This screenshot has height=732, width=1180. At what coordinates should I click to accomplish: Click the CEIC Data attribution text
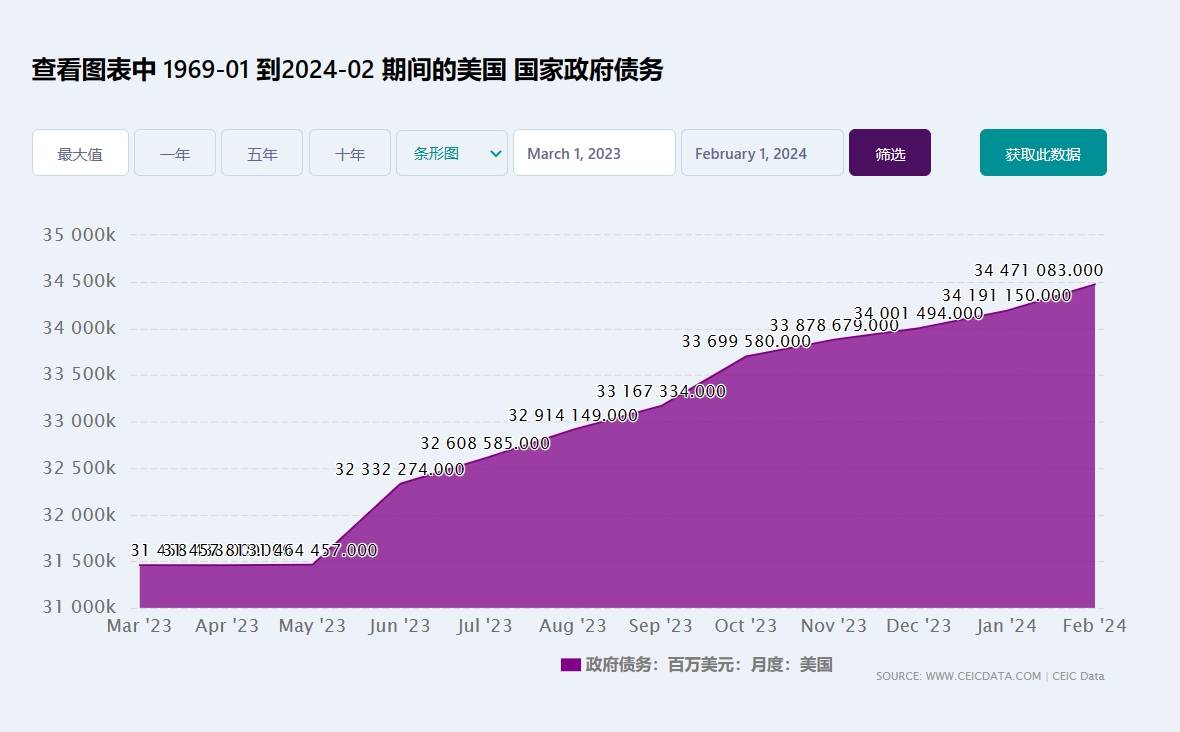[1077, 676]
